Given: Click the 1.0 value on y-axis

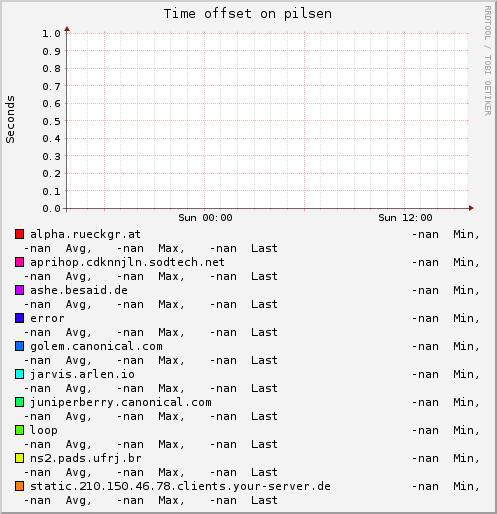Looking at the screenshot, I should (x=51, y=33).
